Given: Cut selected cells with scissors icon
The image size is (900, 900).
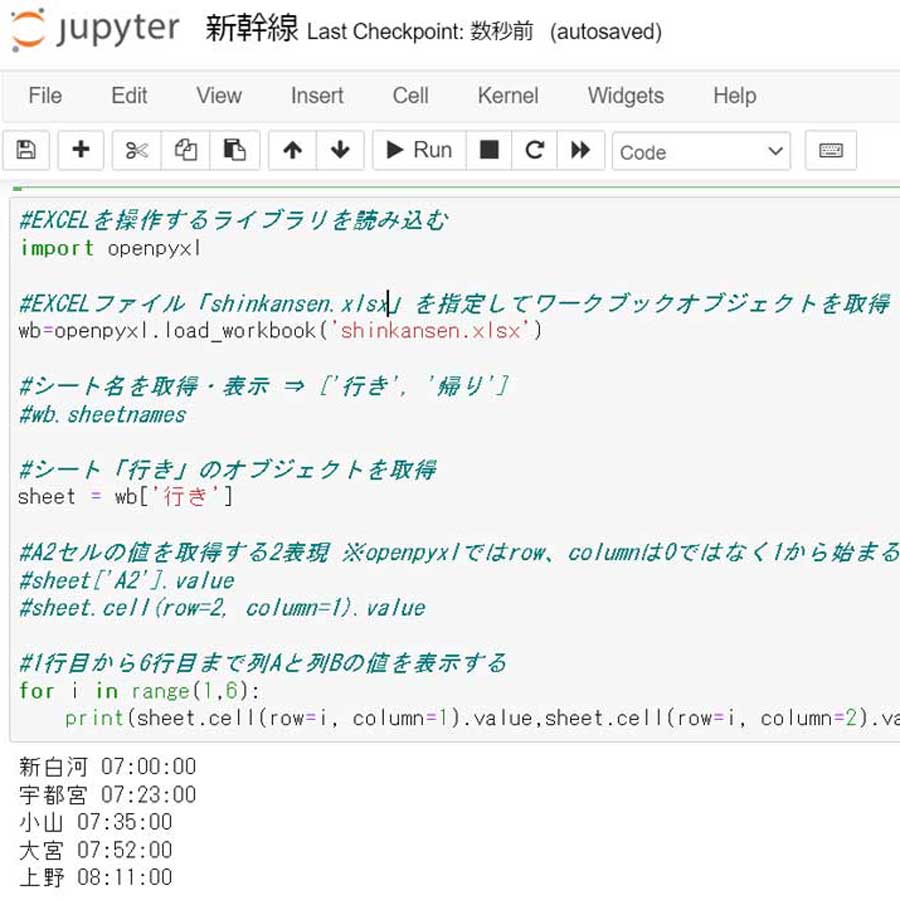Looking at the screenshot, I should click(x=137, y=150).
